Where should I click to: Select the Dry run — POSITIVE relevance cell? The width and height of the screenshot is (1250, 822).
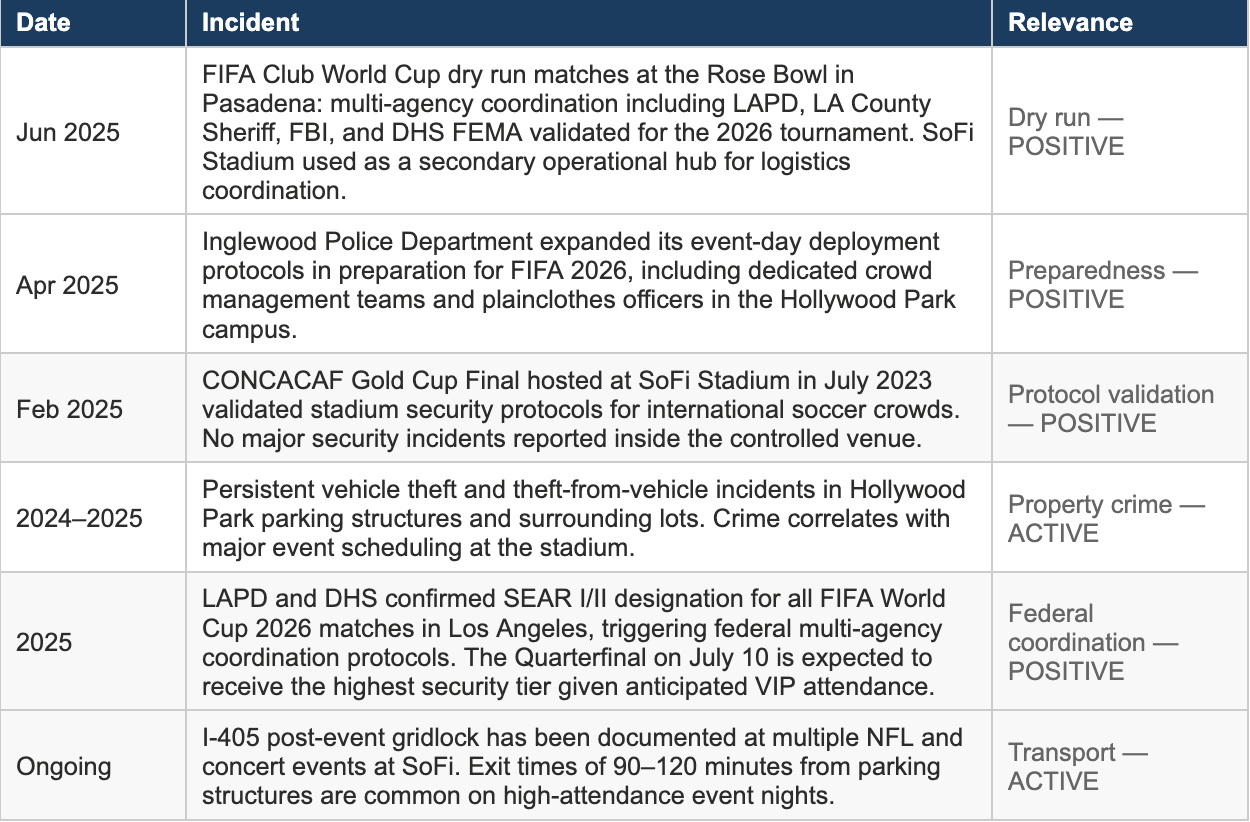click(1066, 132)
